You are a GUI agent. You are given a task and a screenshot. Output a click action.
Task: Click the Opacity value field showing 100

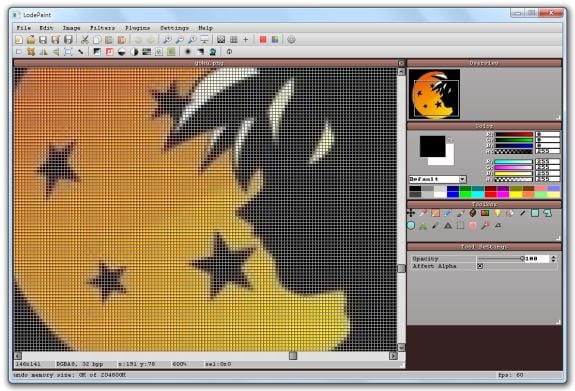point(537,259)
